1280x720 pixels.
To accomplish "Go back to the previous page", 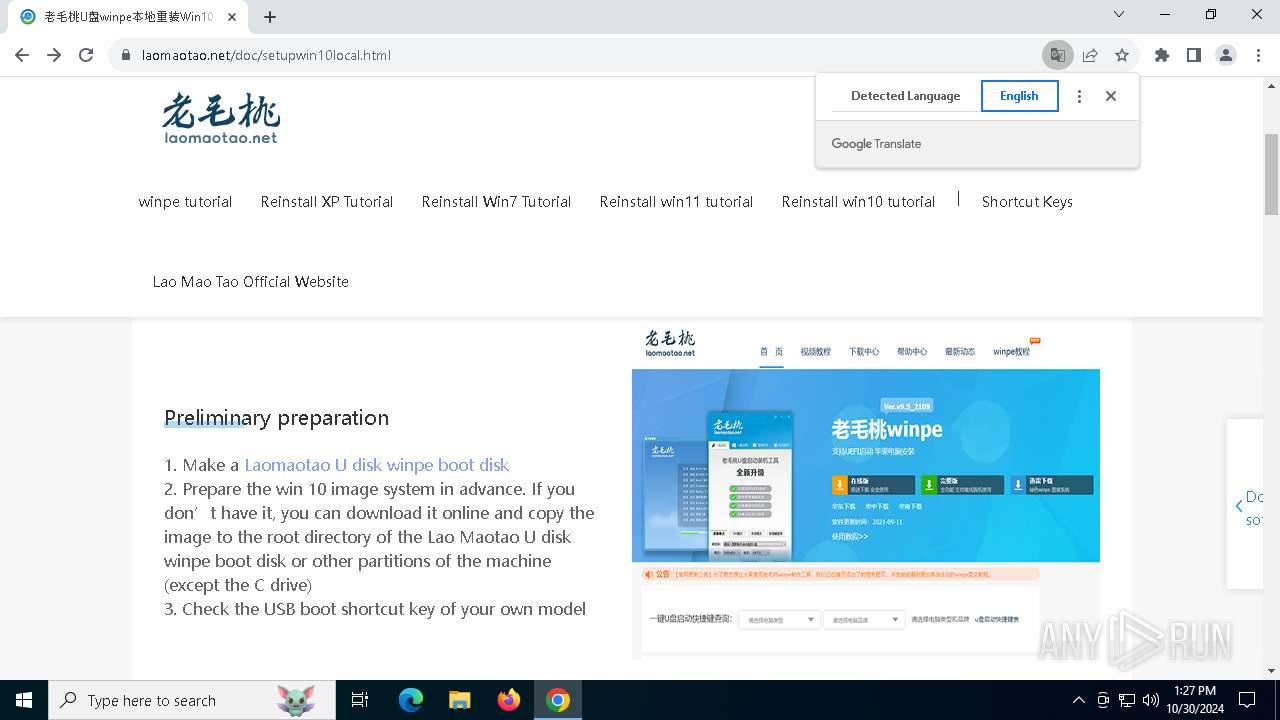I will click(x=22, y=55).
